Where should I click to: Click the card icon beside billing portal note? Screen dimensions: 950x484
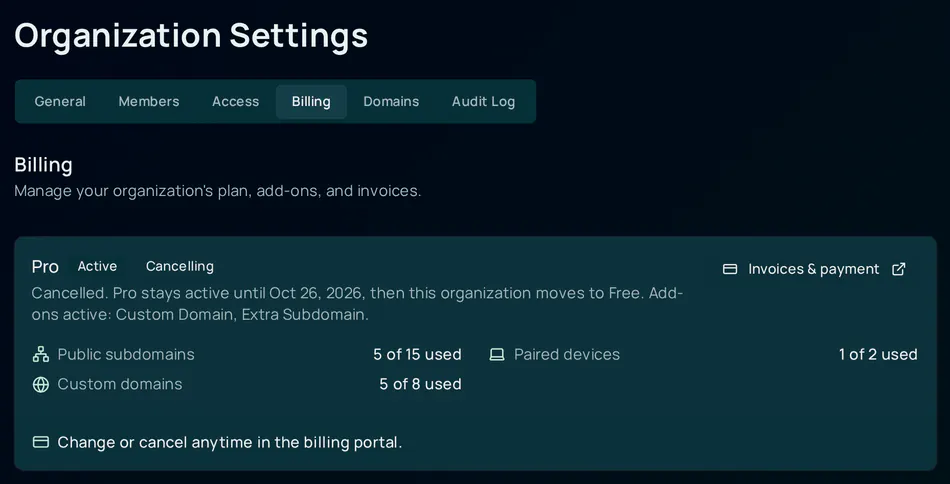click(41, 442)
